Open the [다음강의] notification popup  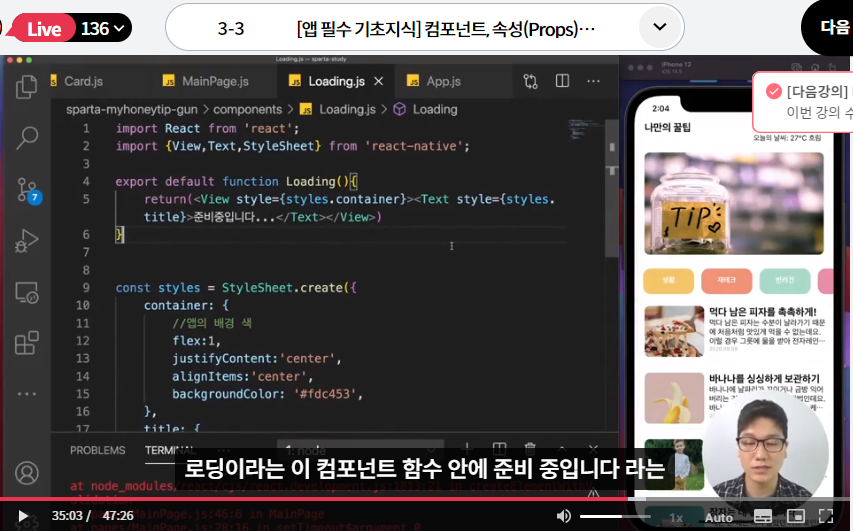point(803,102)
